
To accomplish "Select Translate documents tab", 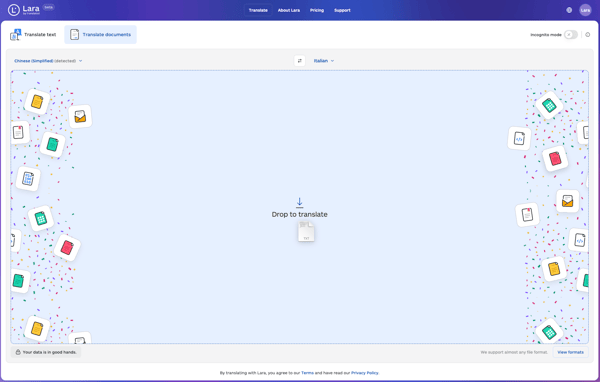I will [100, 34].
